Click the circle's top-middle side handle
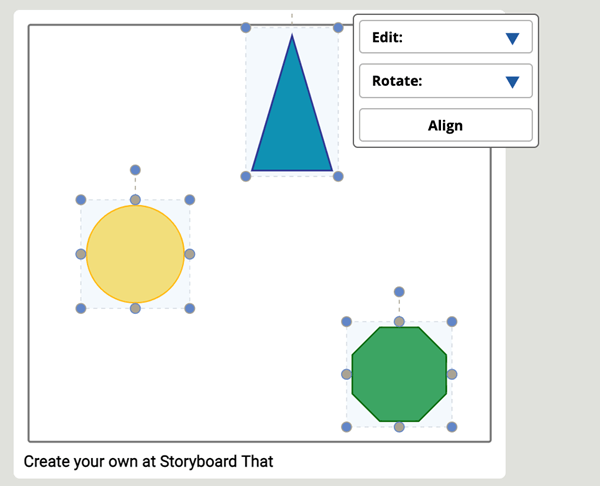The height and width of the screenshot is (486, 600). (135, 200)
